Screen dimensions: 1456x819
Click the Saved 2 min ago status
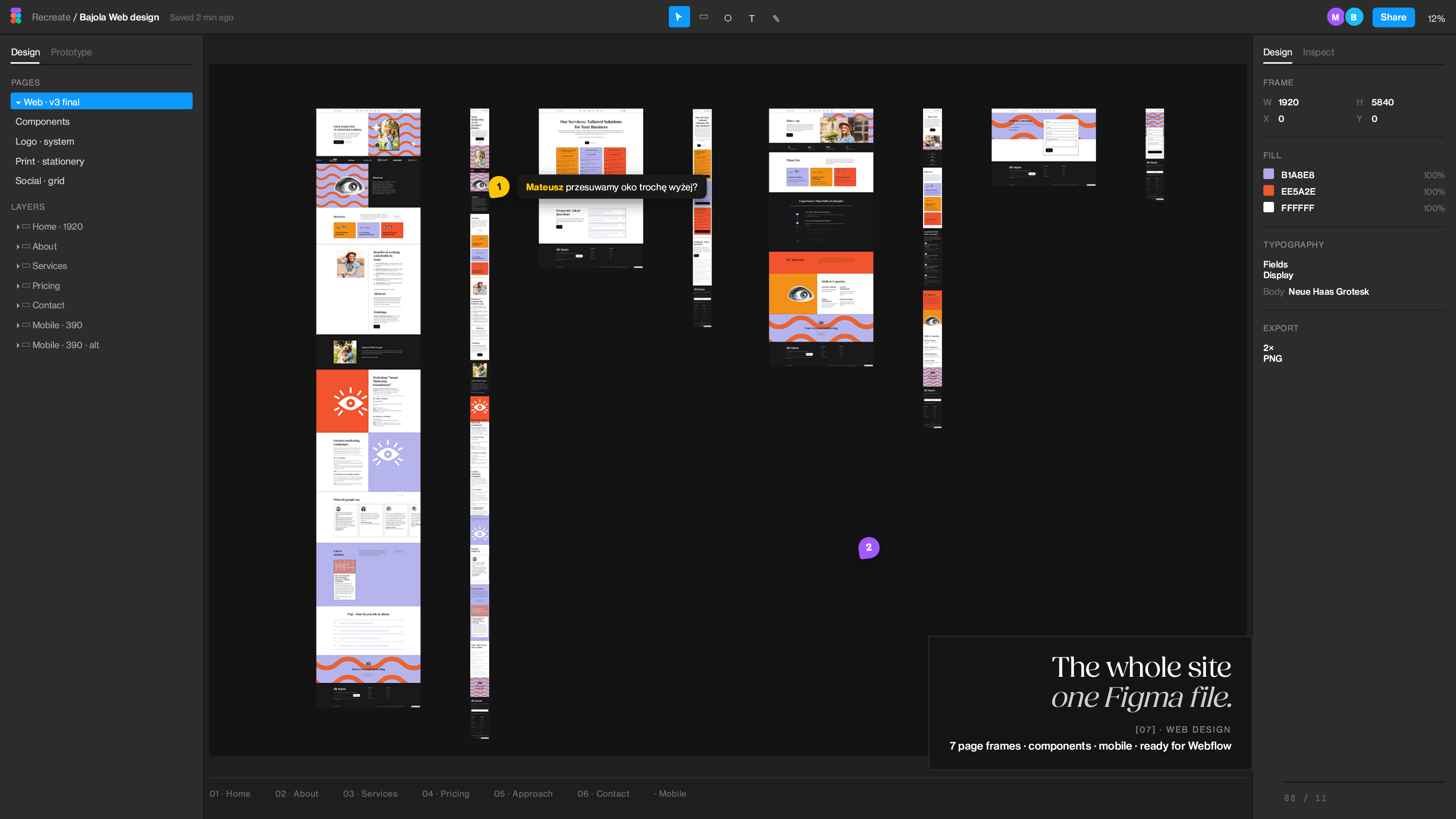(x=201, y=17)
